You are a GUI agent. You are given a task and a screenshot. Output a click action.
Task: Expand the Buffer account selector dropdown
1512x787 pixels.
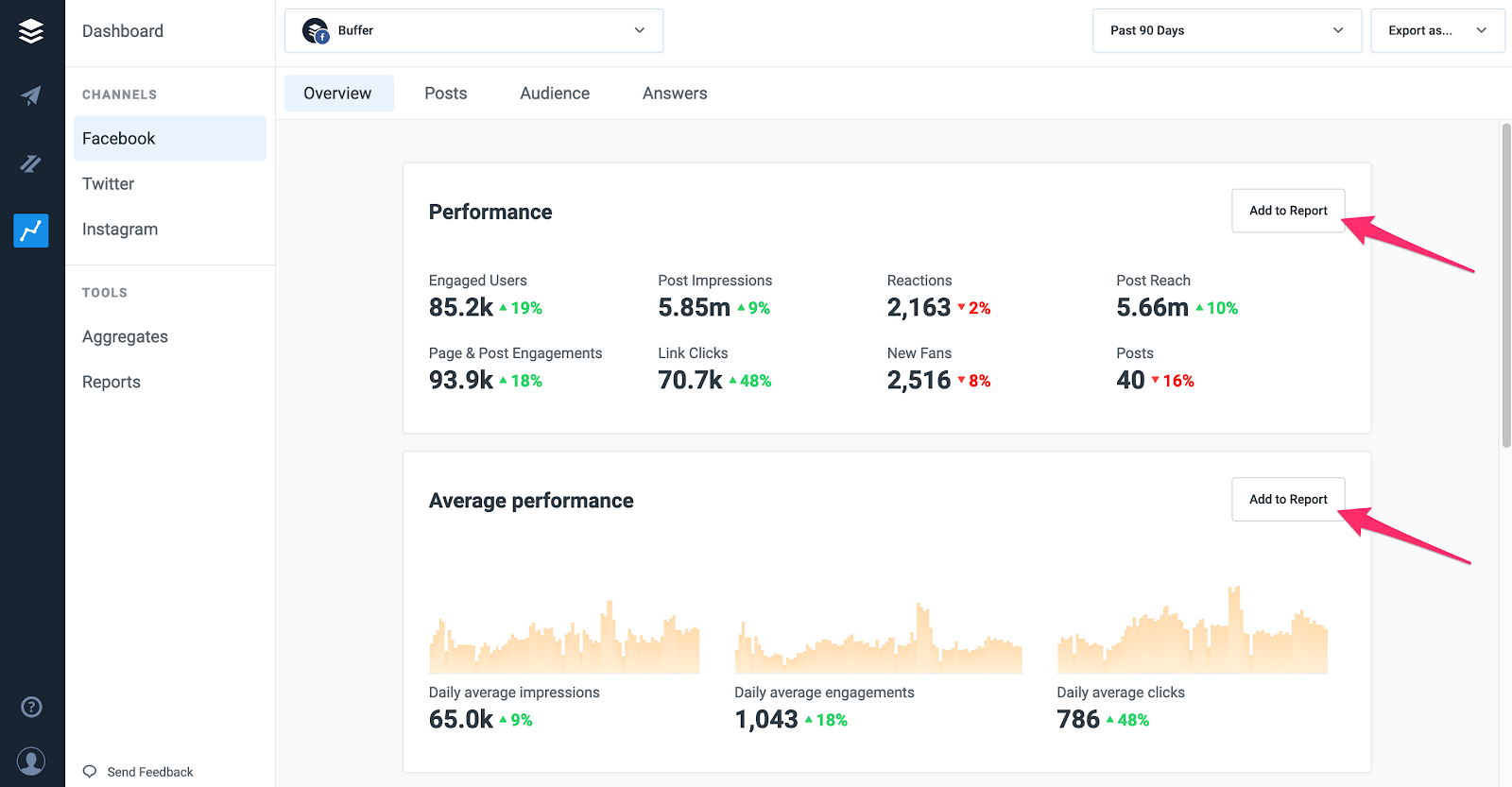pos(473,30)
